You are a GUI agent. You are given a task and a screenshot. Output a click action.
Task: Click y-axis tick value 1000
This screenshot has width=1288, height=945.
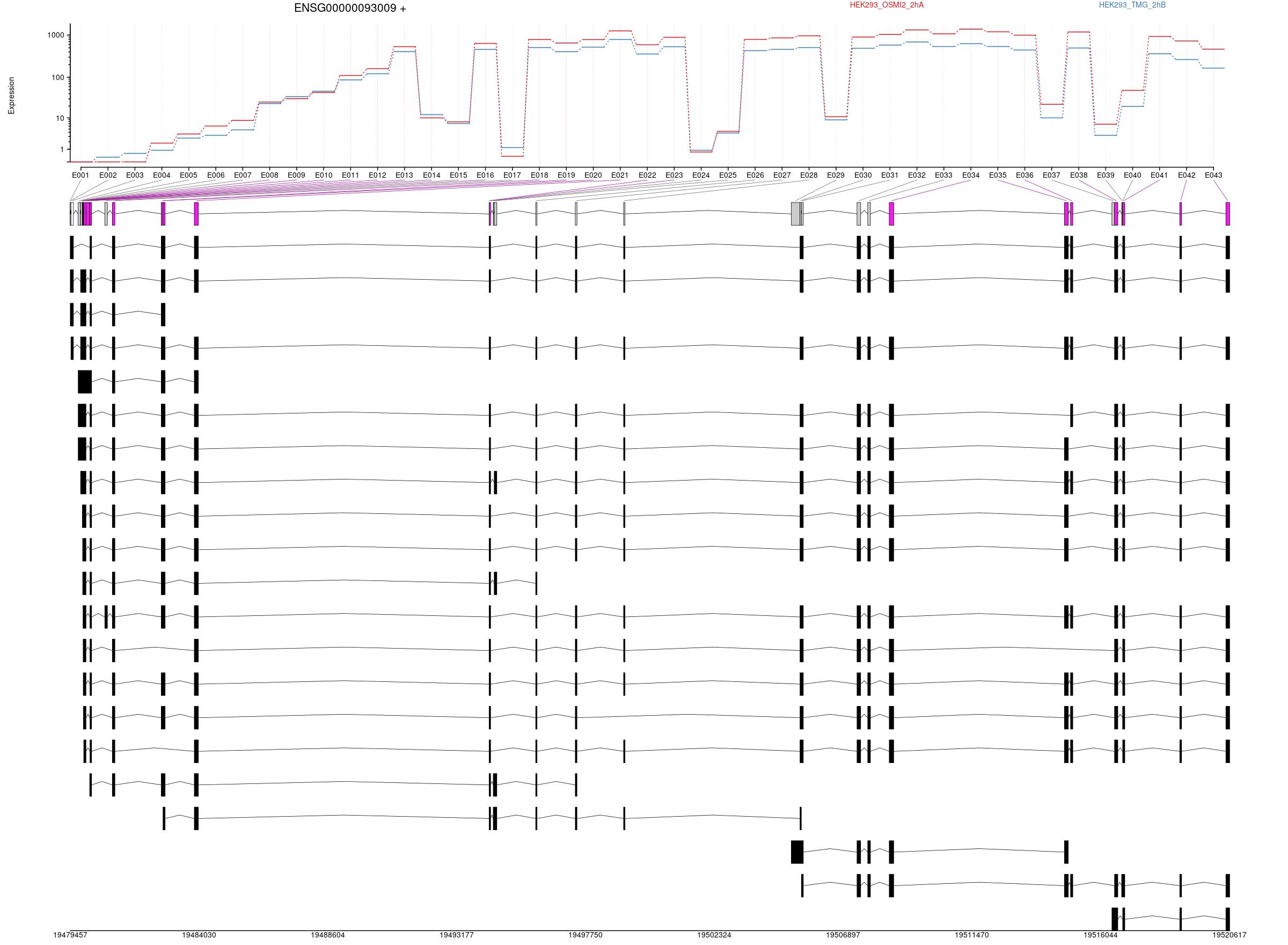[x=56, y=35]
